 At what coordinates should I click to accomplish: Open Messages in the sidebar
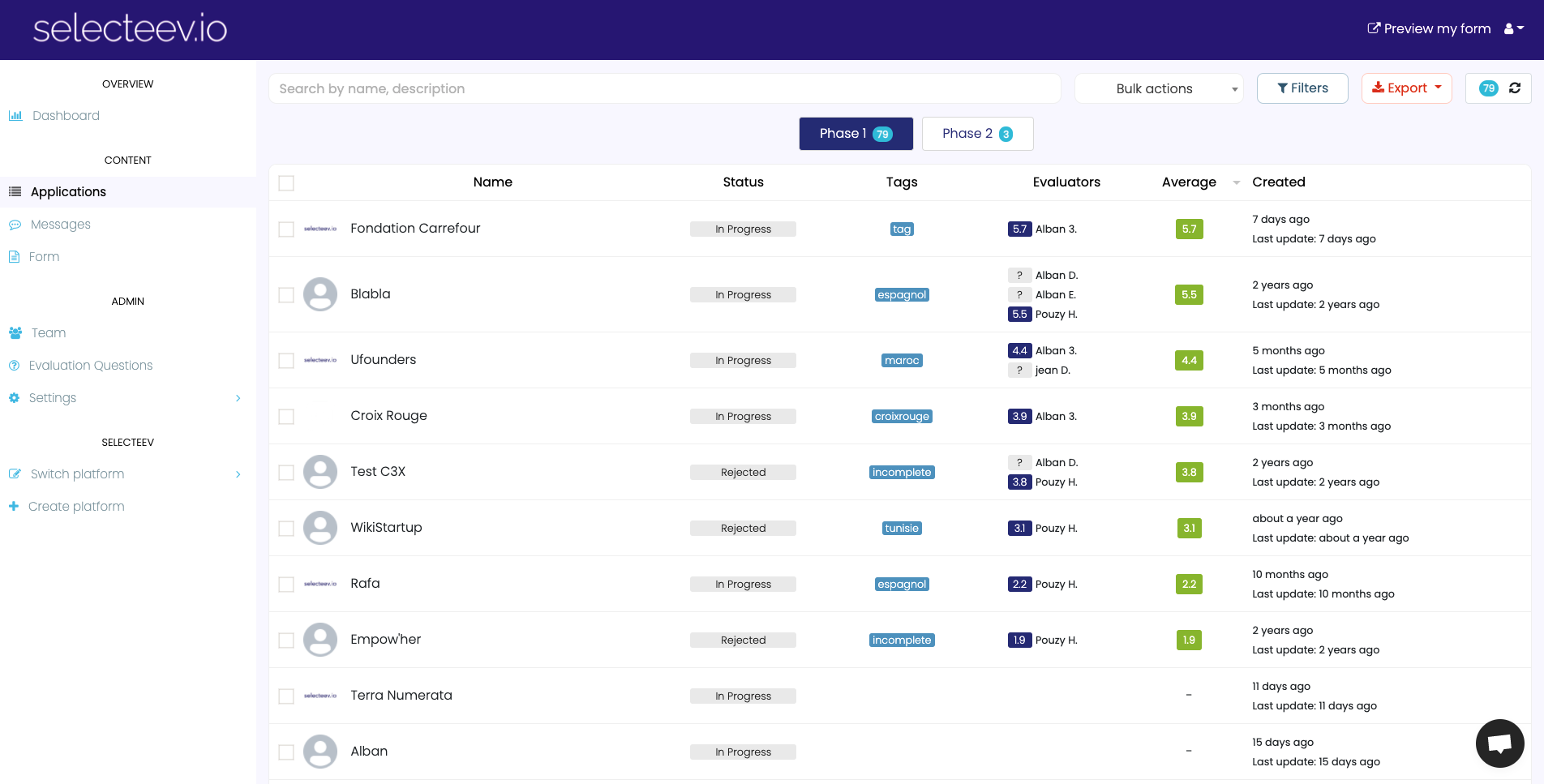point(61,225)
